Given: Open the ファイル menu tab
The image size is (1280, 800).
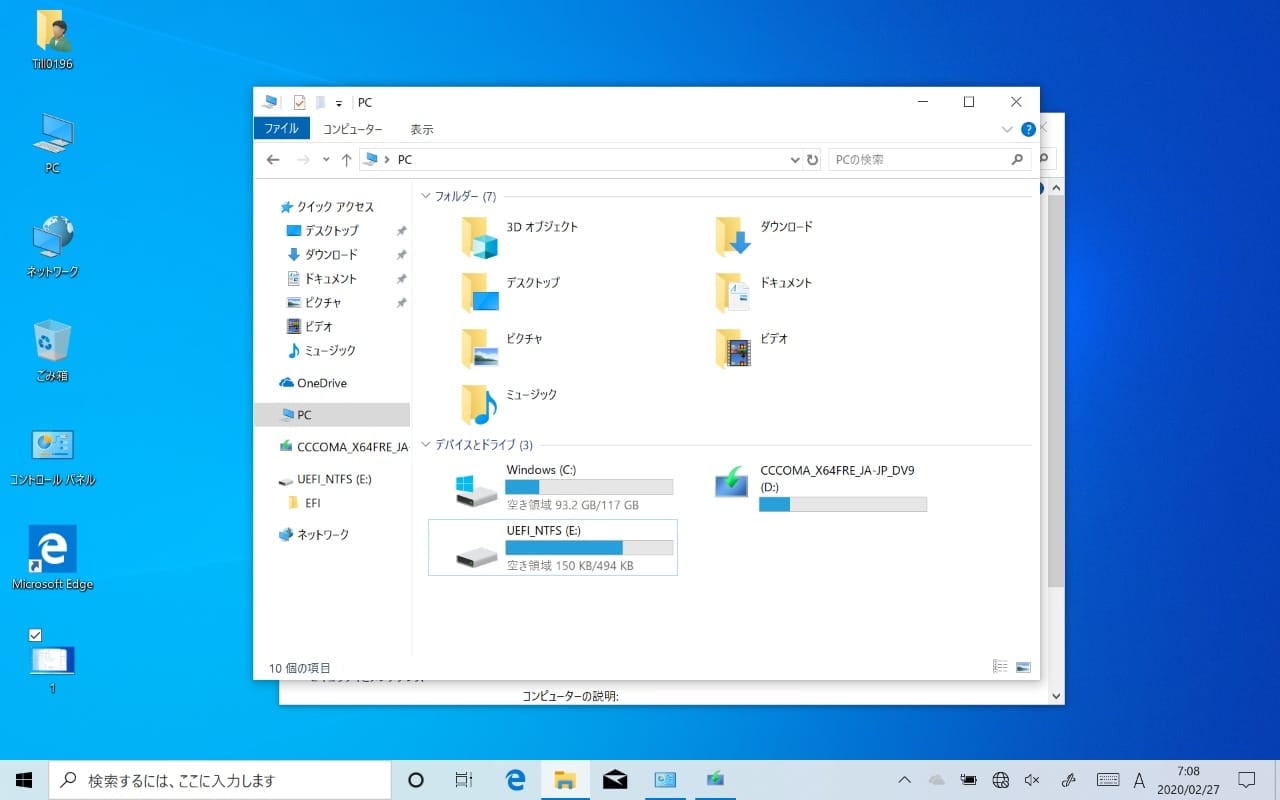Looking at the screenshot, I should (281, 129).
